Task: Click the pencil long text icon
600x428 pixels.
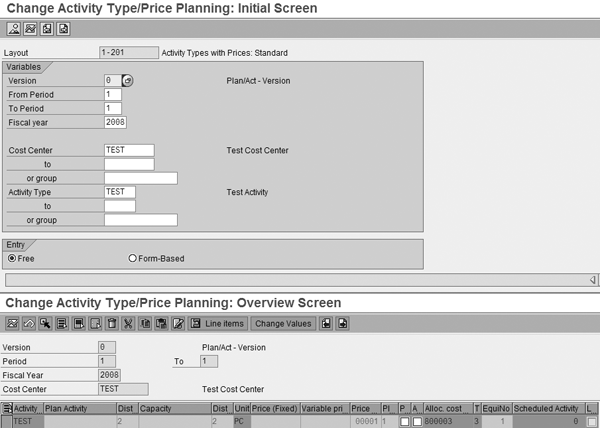Action: (x=178, y=324)
